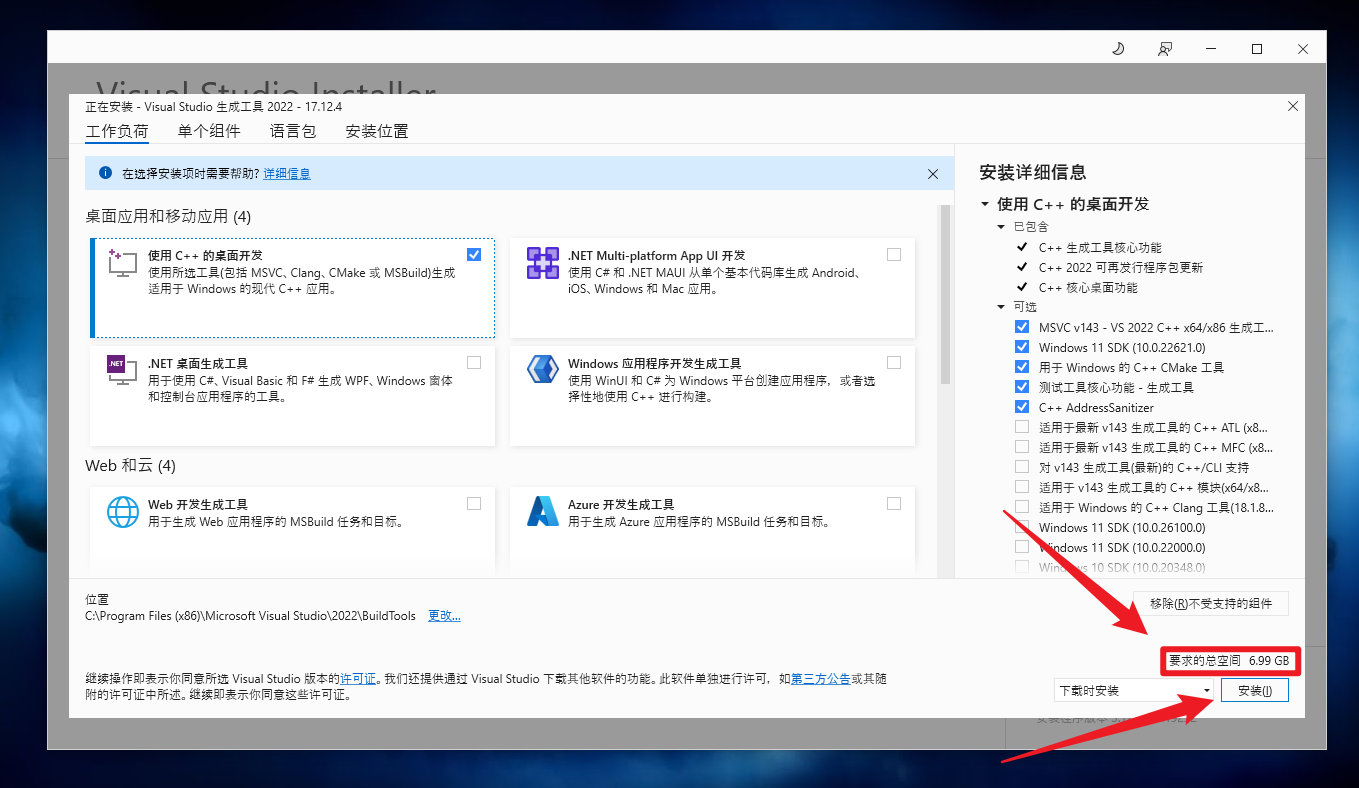Click the blue info icon in help banner
The image size is (1359, 788).
106,173
